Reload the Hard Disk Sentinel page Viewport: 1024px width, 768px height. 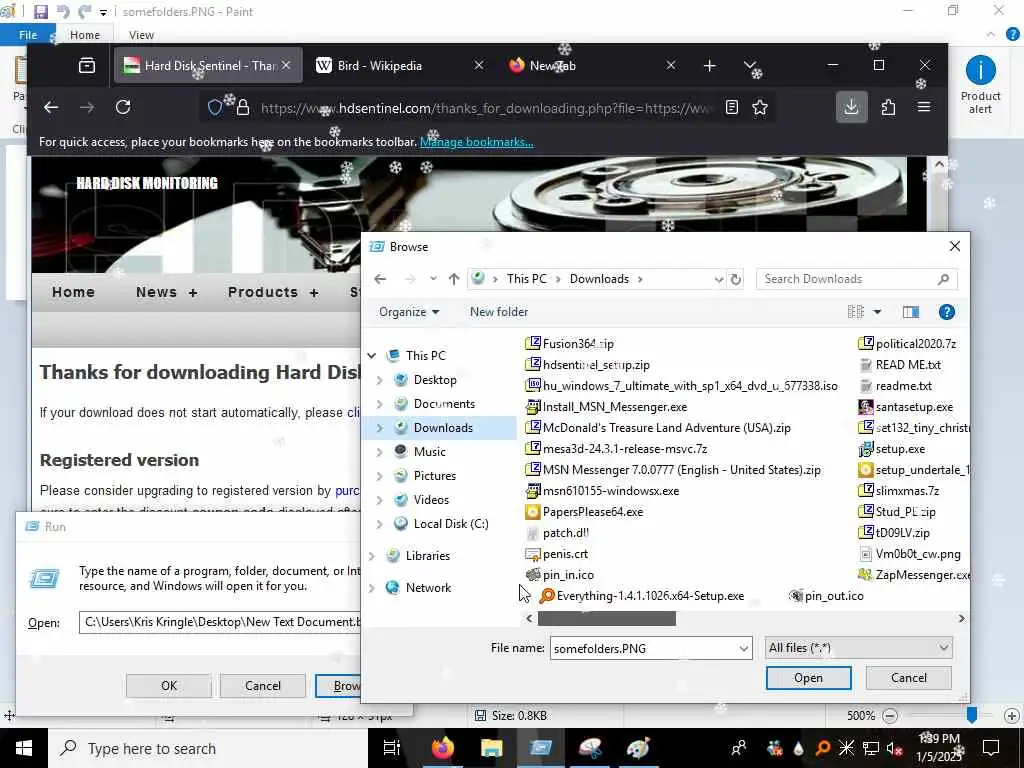[x=123, y=107]
